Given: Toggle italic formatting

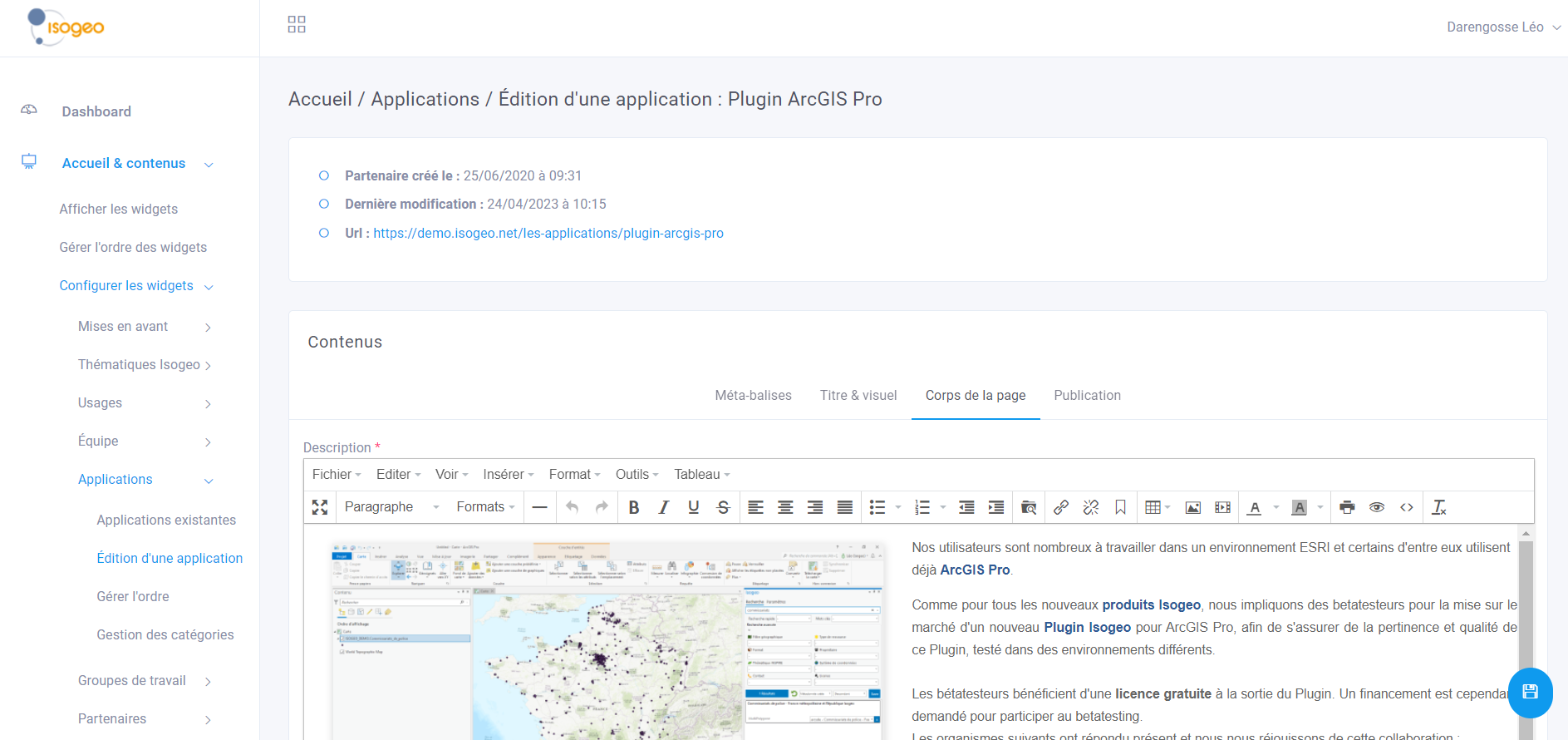Looking at the screenshot, I should [663, 507].
